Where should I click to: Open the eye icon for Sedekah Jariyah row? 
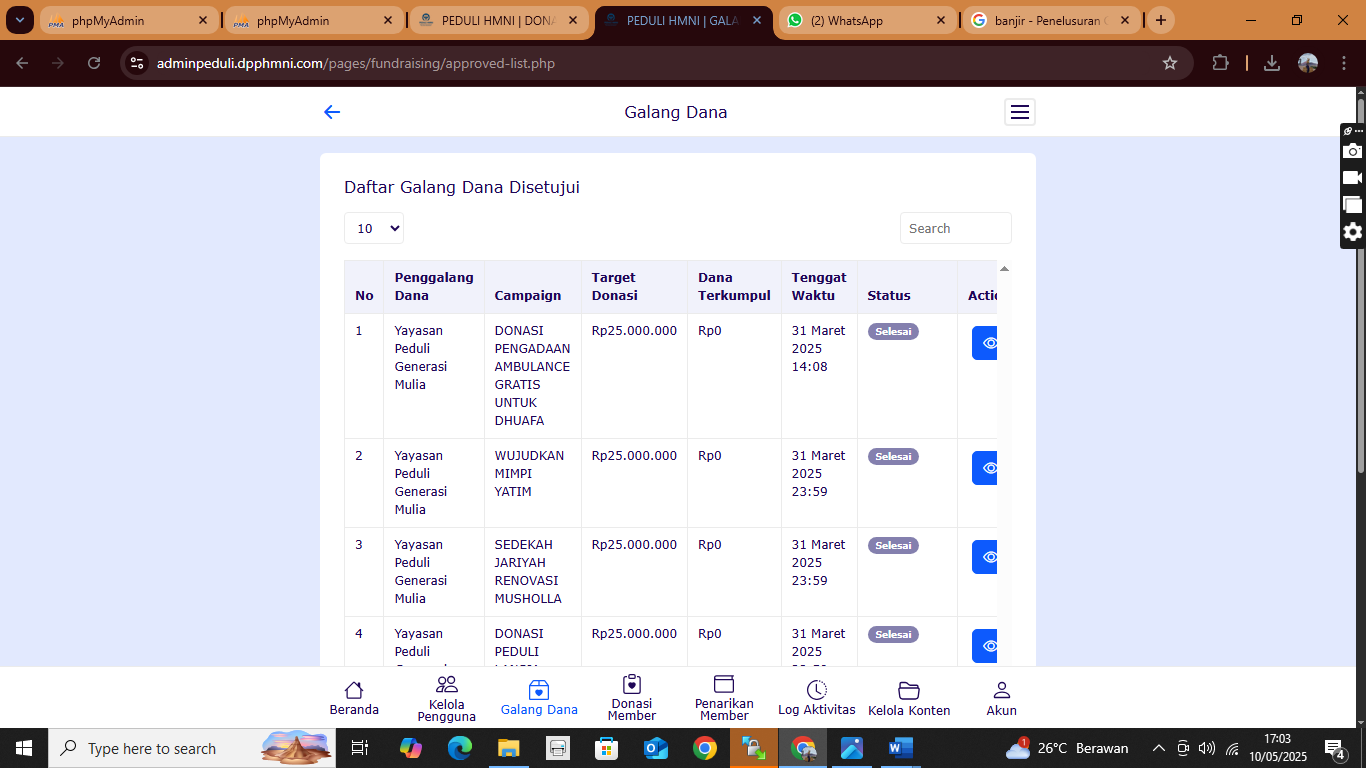coord(985,557)
